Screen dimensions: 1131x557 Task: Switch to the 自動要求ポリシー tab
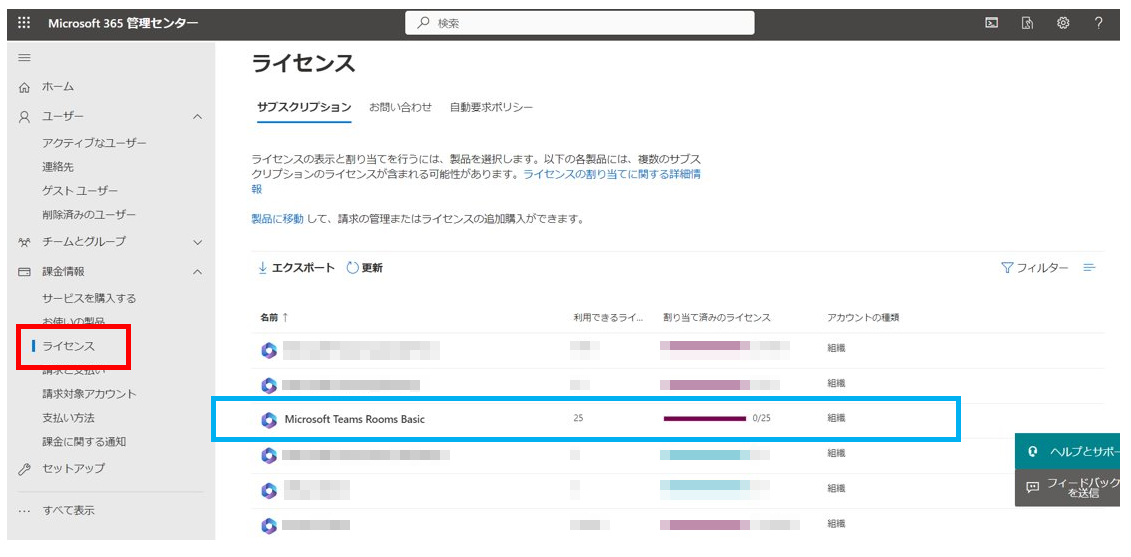(x=491, y=108)
